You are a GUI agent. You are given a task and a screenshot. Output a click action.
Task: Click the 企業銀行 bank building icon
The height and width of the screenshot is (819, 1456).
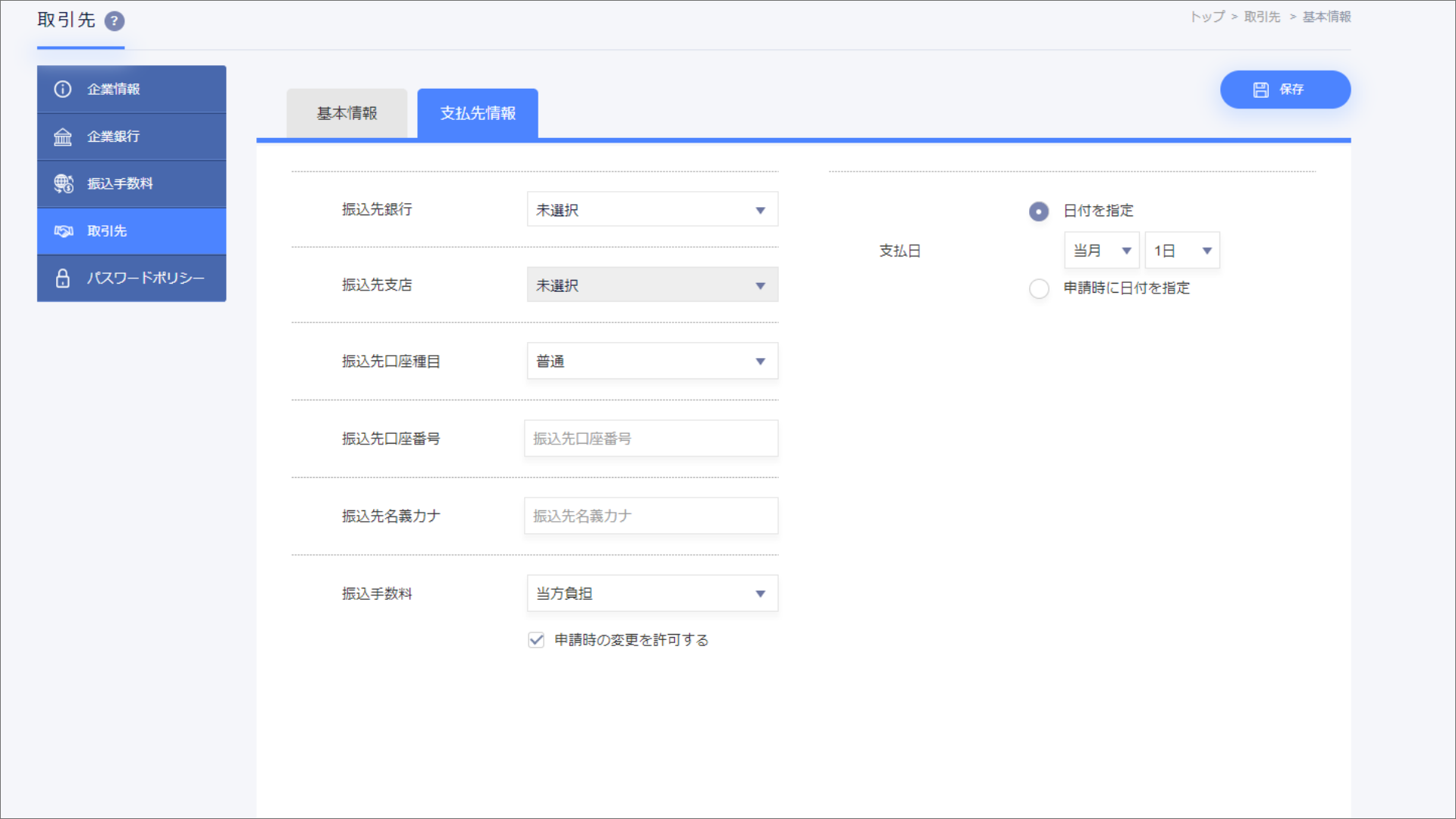(63, 136)
